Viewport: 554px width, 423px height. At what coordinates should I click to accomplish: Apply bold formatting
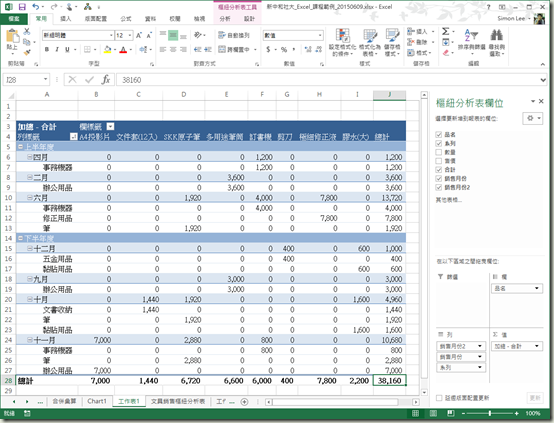point(47,49)
